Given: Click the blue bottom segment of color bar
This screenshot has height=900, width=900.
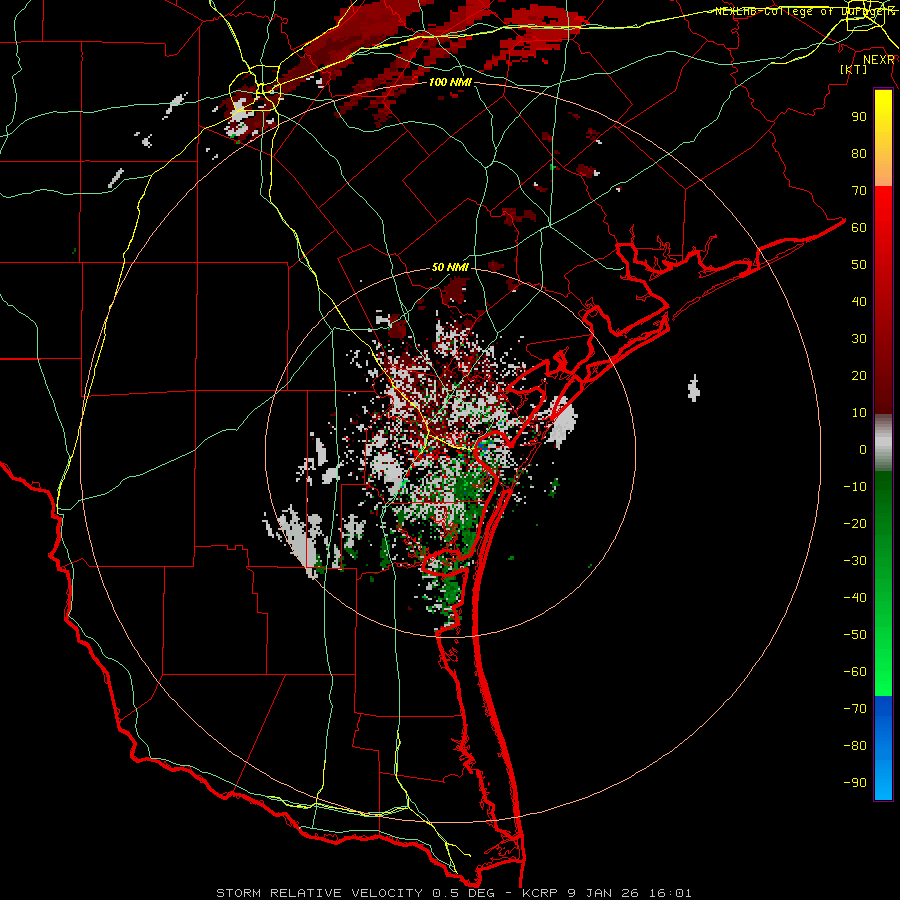Looking at the screenshot, I should tap(883, 748).
